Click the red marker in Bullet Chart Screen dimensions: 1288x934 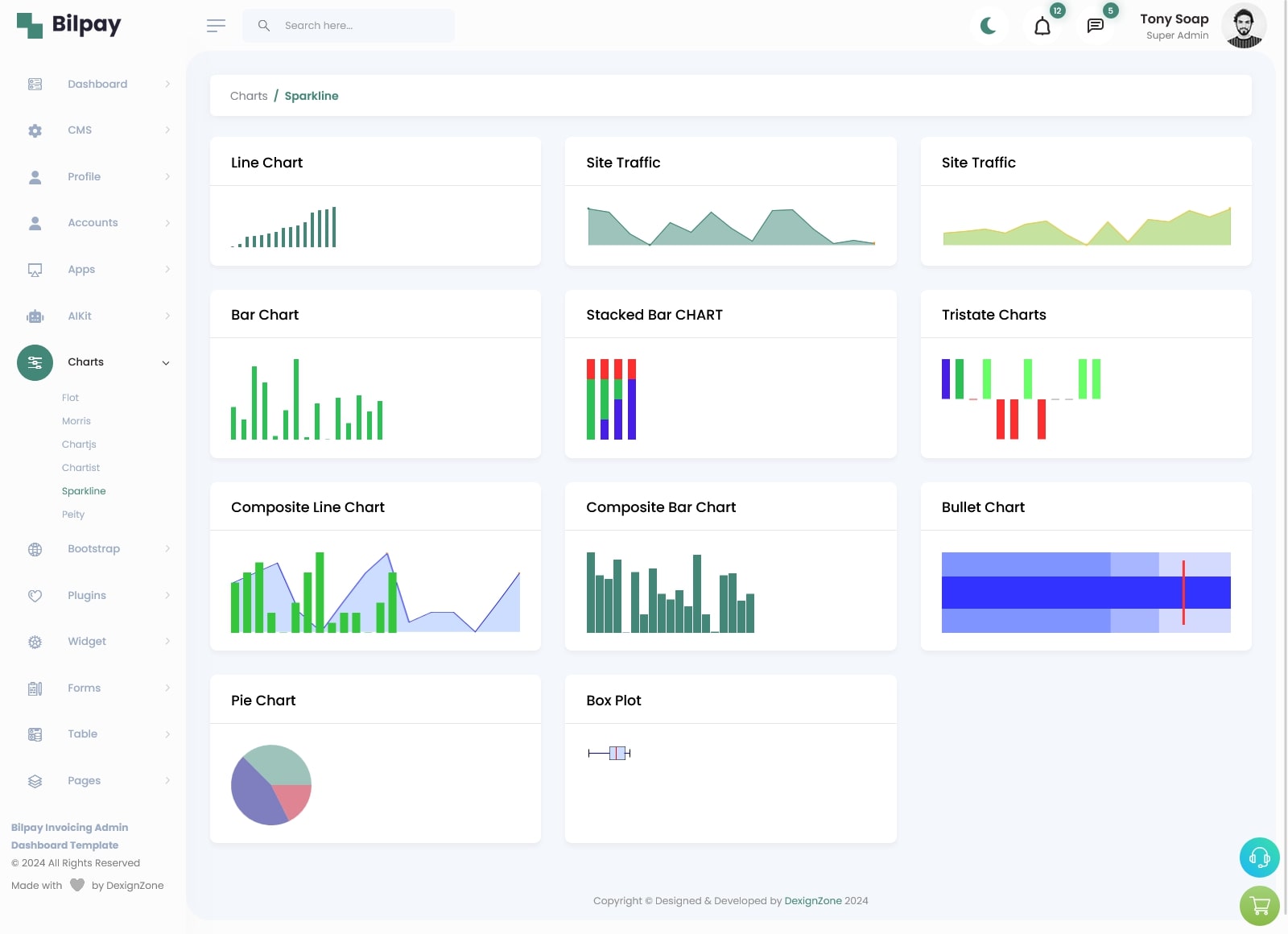1183,593
